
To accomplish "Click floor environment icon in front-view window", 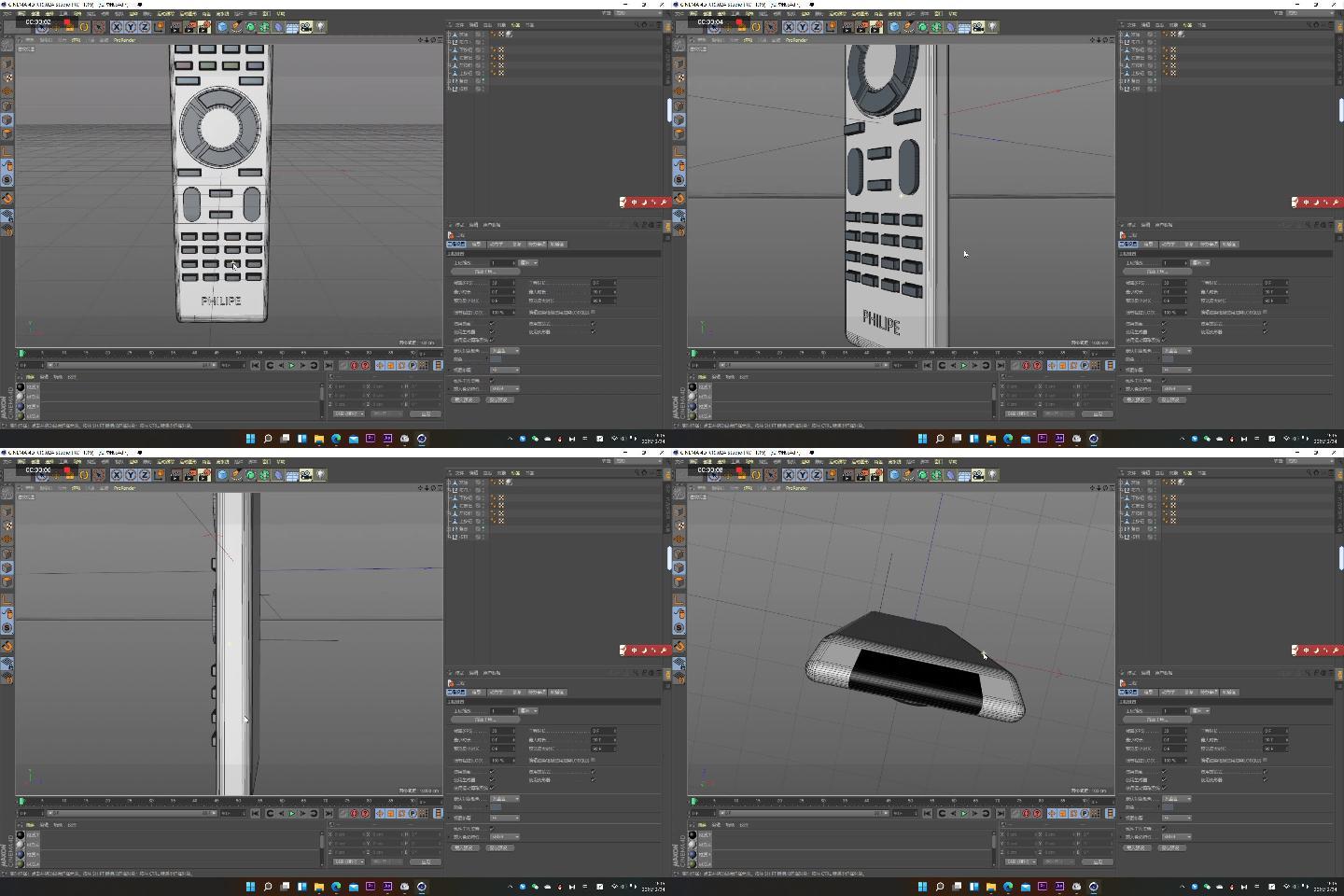I will (x=292, y=27).
